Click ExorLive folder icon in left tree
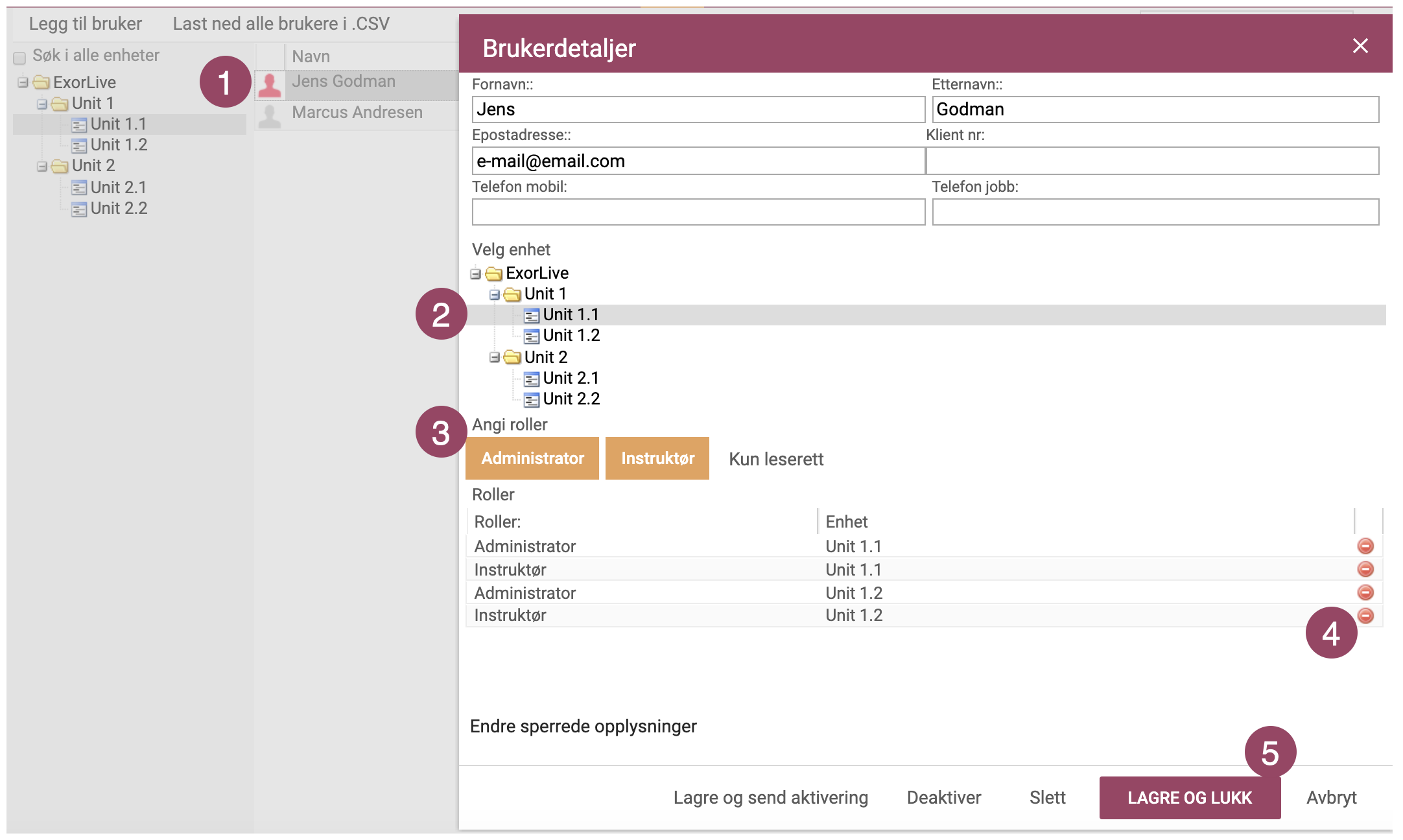Image resolution: width=1403 pixels, height=840 pixels. coord(41,82)
